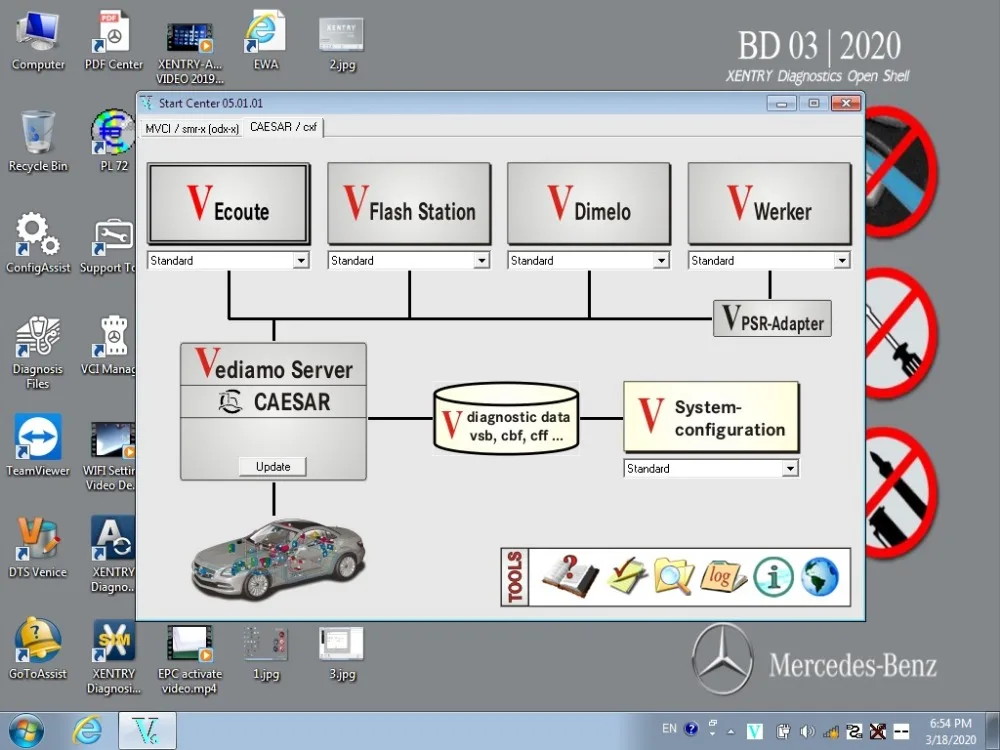Show hidden tray icons arrow

(x=730, y=732)
